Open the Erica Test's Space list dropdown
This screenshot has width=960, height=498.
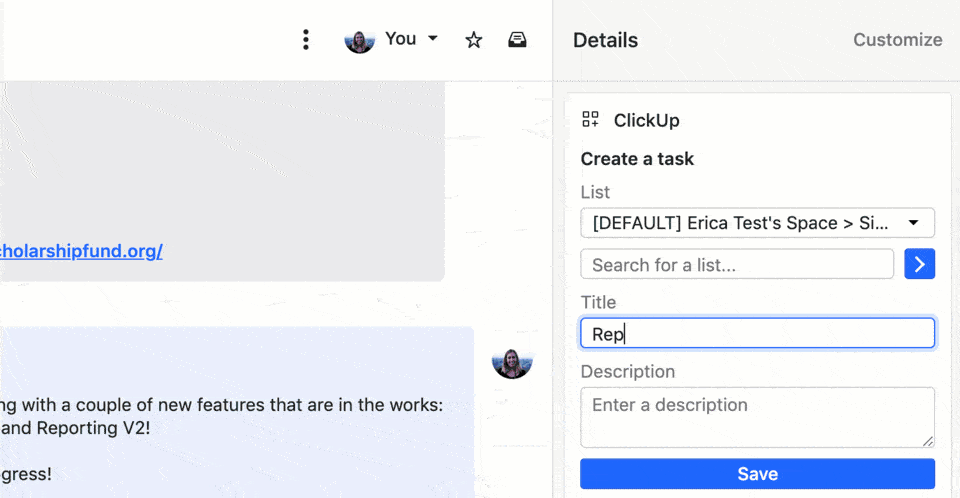coord(757,223)
